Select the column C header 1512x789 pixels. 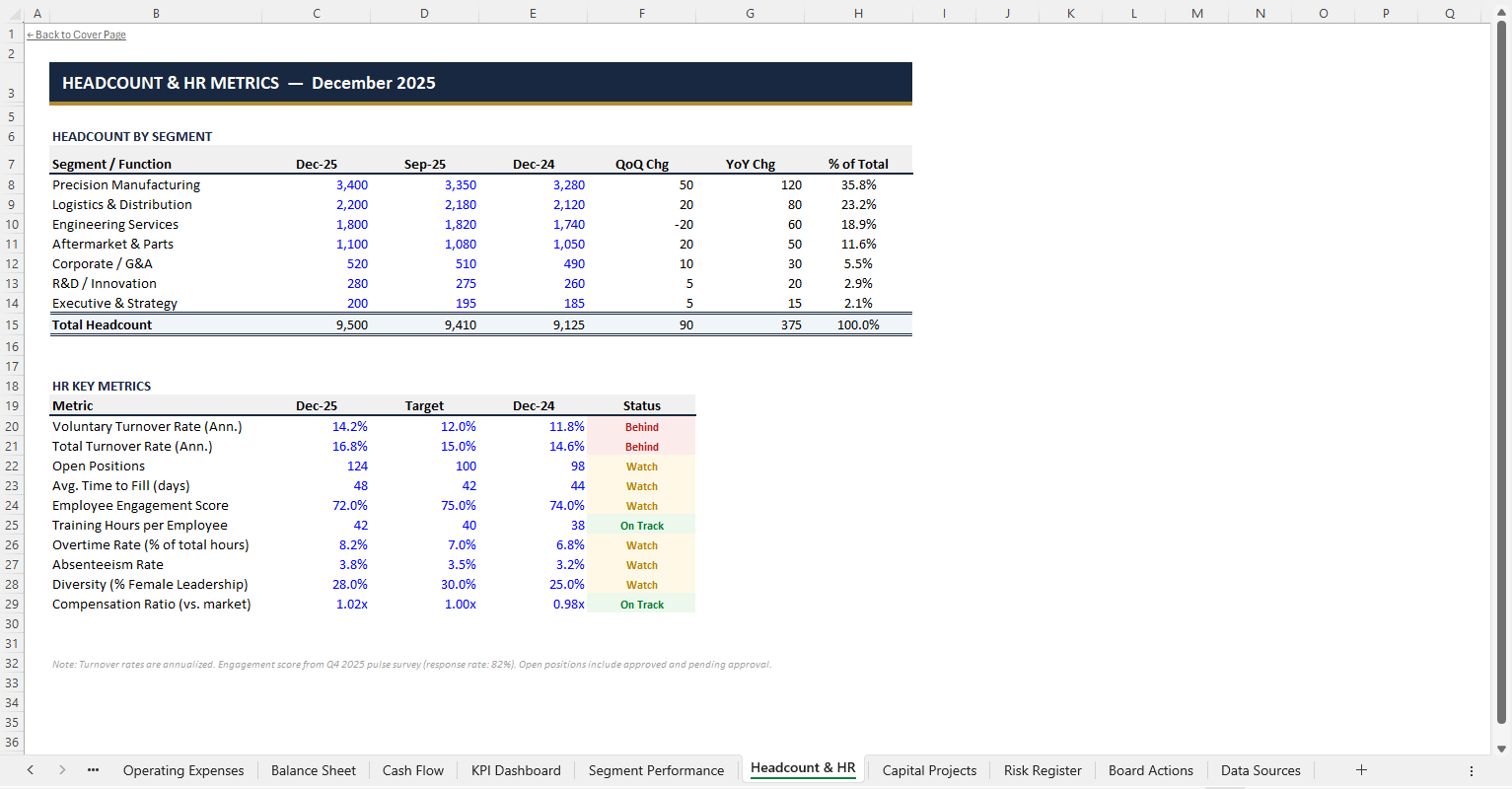point(316,13)
